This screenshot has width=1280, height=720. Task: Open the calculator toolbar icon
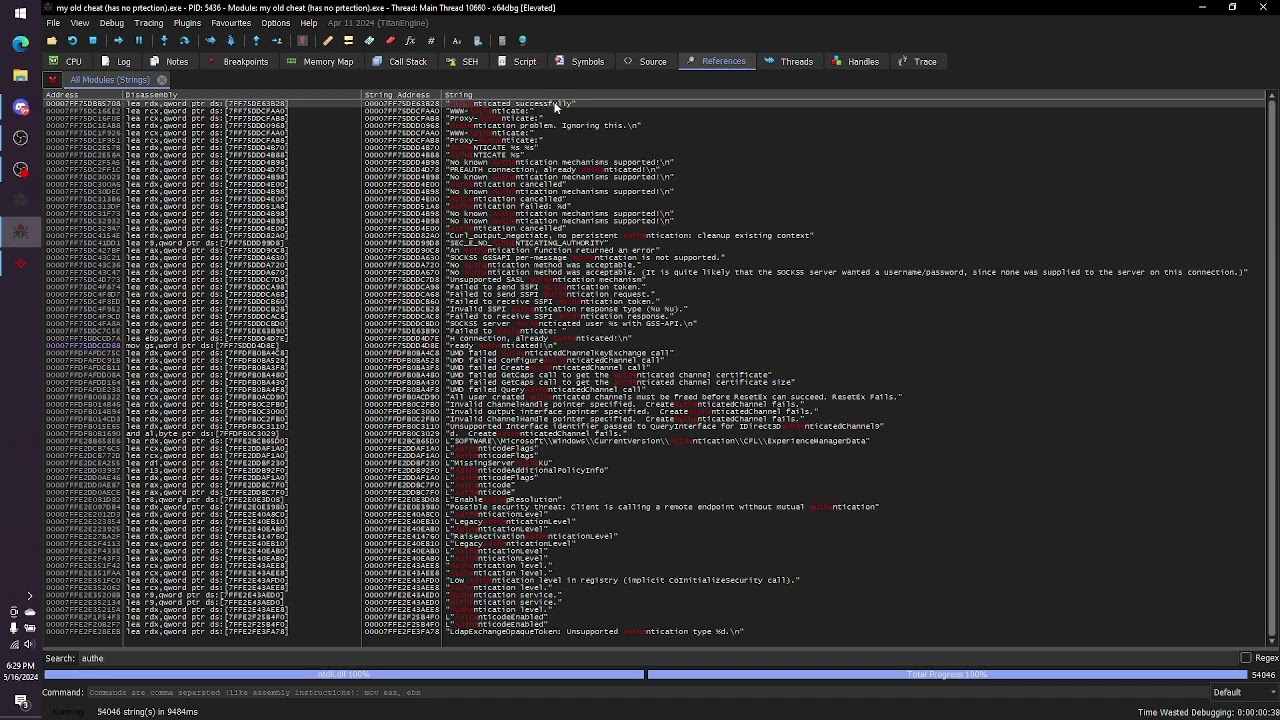tap(502, 41)
